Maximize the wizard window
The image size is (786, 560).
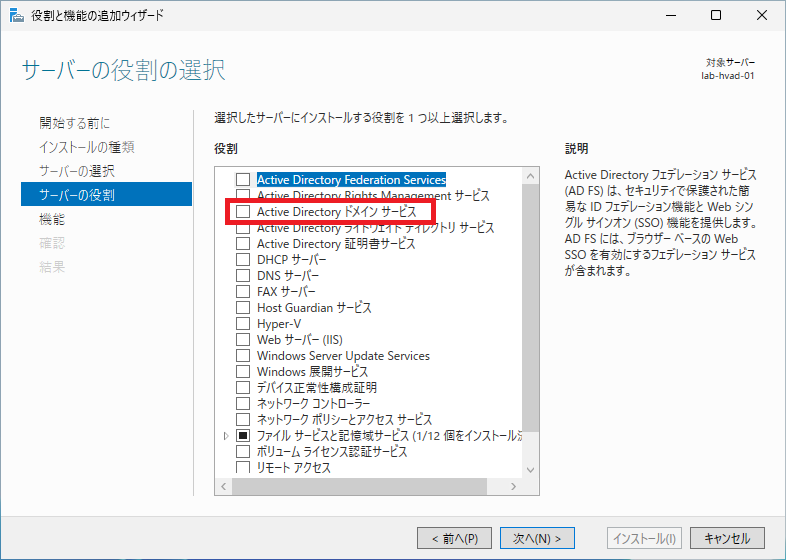(716, 15)
